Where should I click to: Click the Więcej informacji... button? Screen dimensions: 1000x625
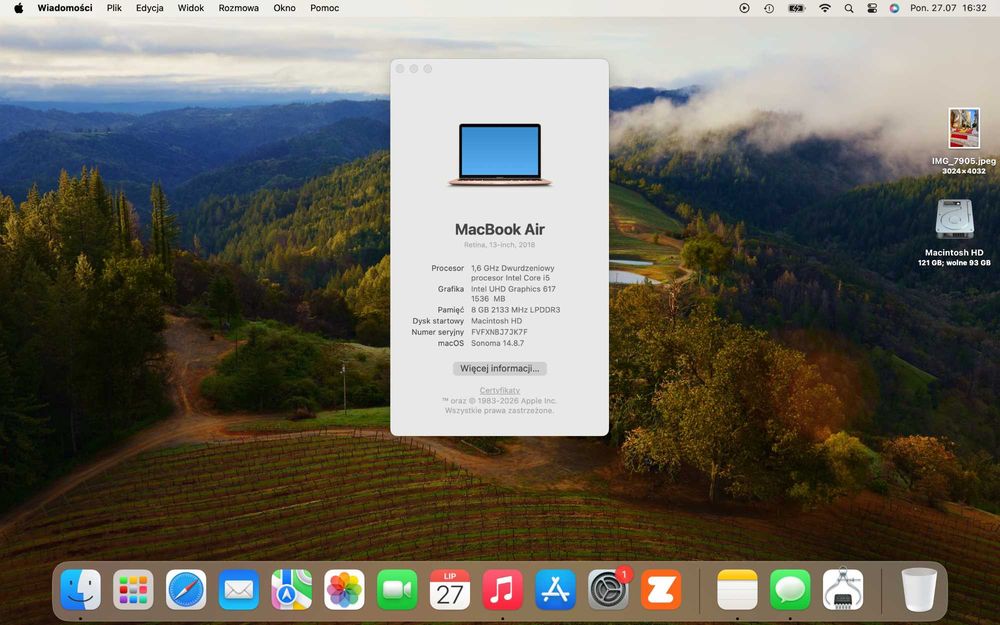(x=499, y=369)
